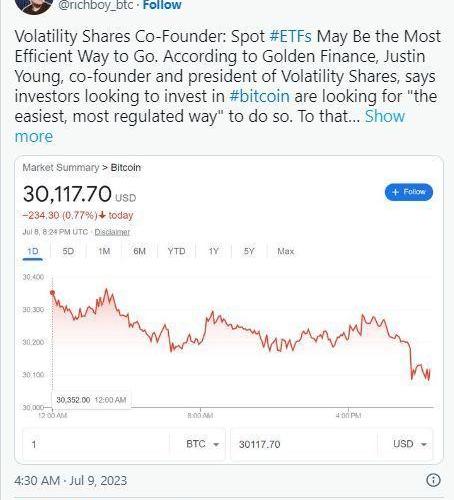Open the BTC currency dropdown

click(202, 444)
